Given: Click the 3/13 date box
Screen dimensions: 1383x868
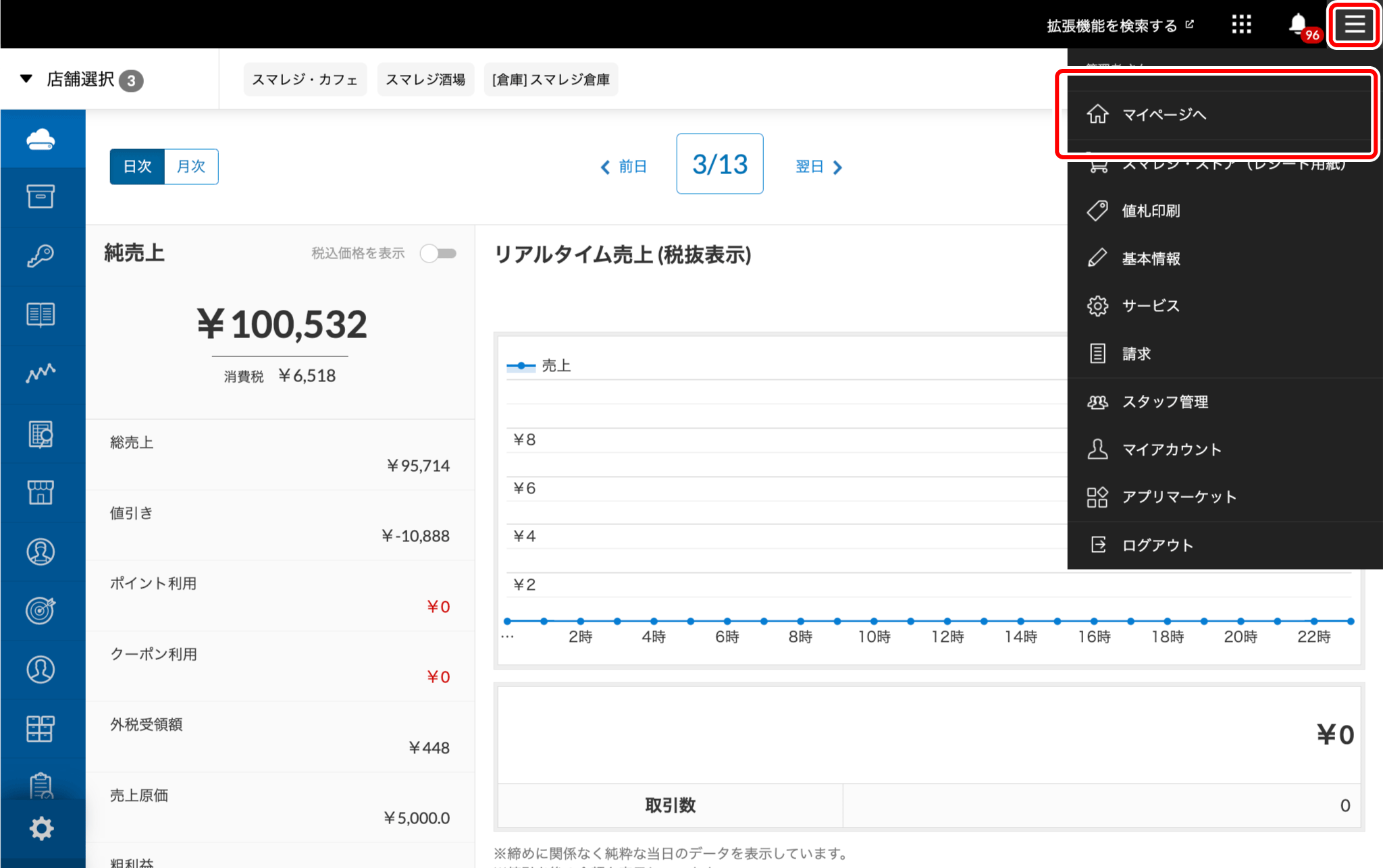Looking at the screenshot, I should point(720,164).
